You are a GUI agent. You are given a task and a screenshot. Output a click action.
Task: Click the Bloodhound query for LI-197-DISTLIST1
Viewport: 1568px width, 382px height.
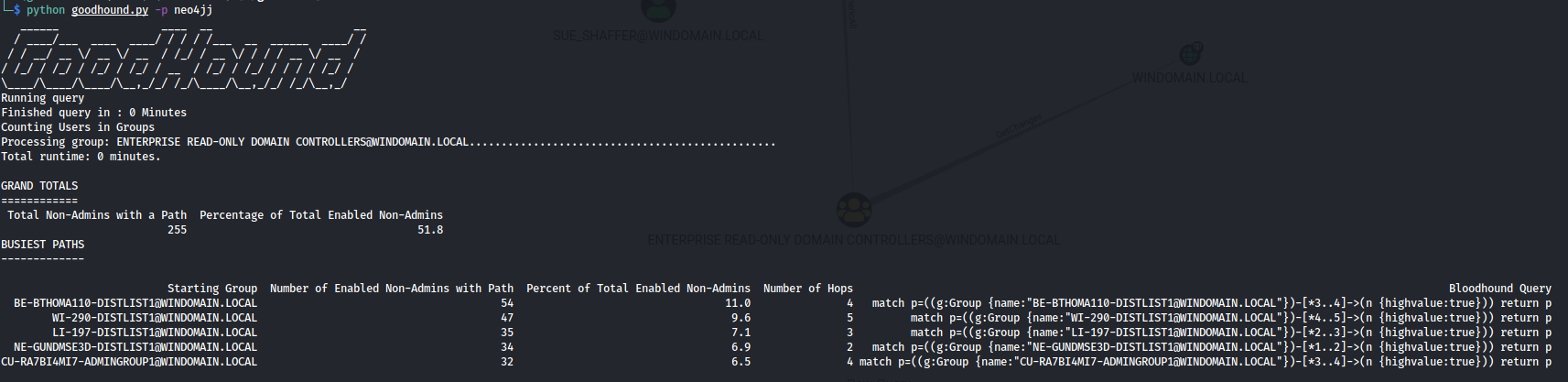tap(1231, 333)
